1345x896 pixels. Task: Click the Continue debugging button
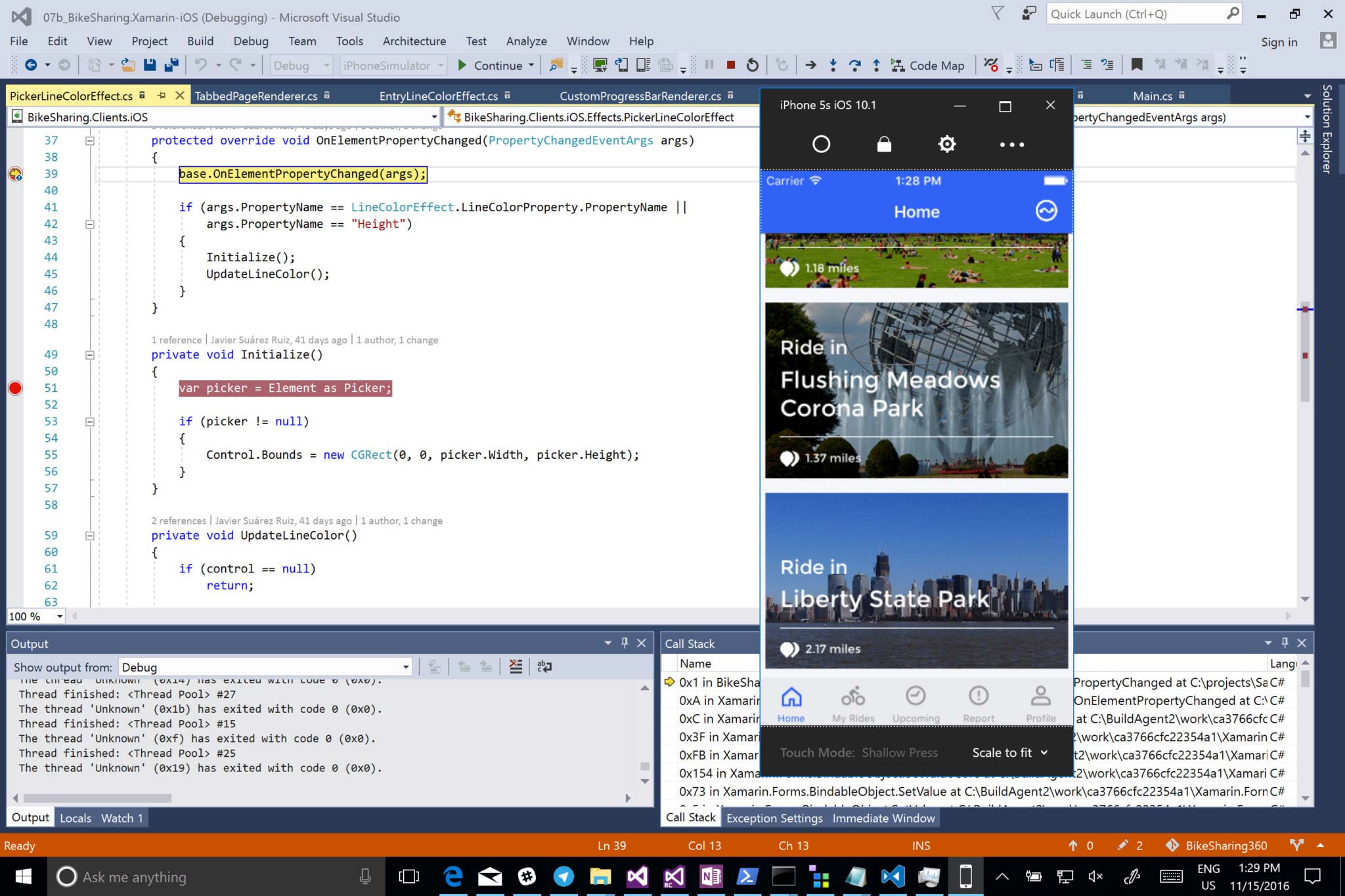coord(495,65)
